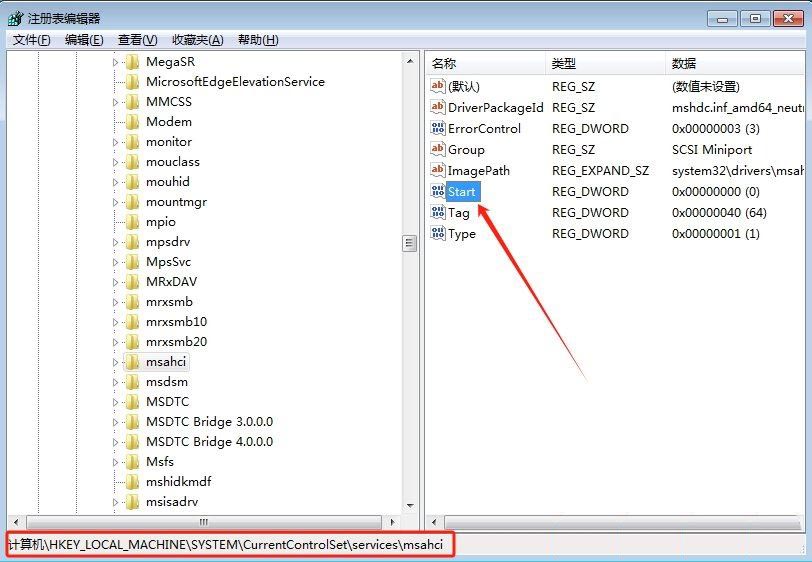Open the 收藏夹(A) menu
The width and height of the screenshot is (812, 562).
pyautogui.click(x=197, y=40)
